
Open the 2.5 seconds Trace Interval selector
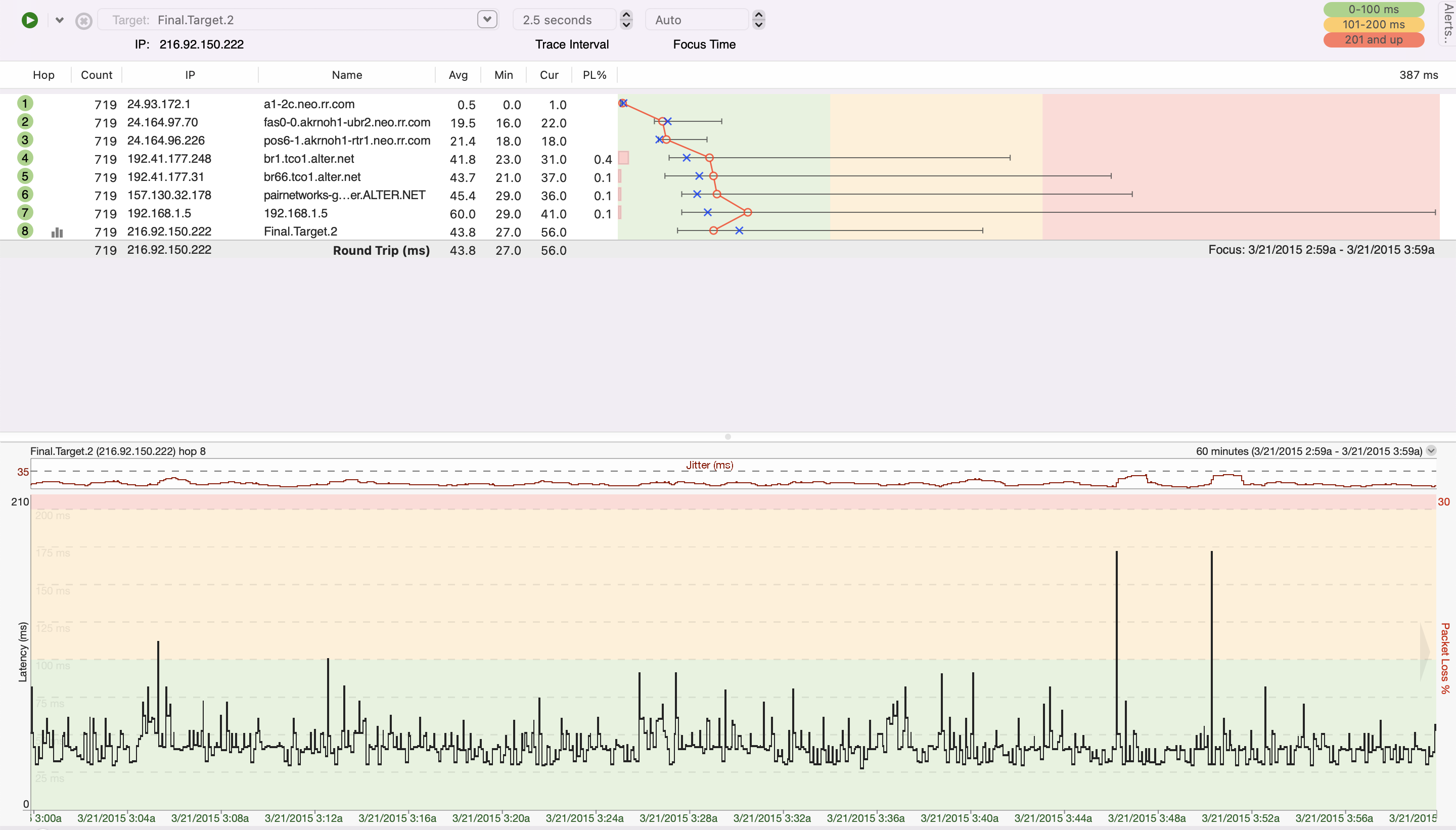pos(563,19)
